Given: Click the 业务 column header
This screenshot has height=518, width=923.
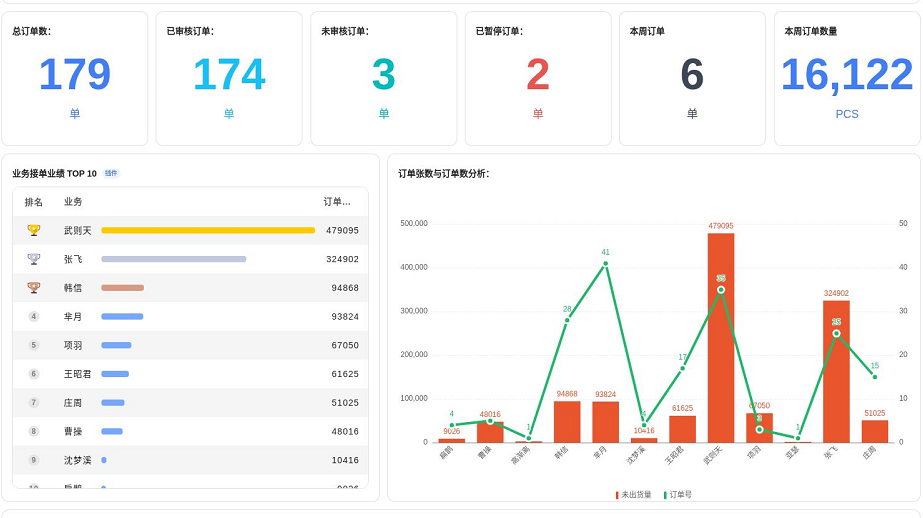Looking at the screenshot, I should (73, 202).
